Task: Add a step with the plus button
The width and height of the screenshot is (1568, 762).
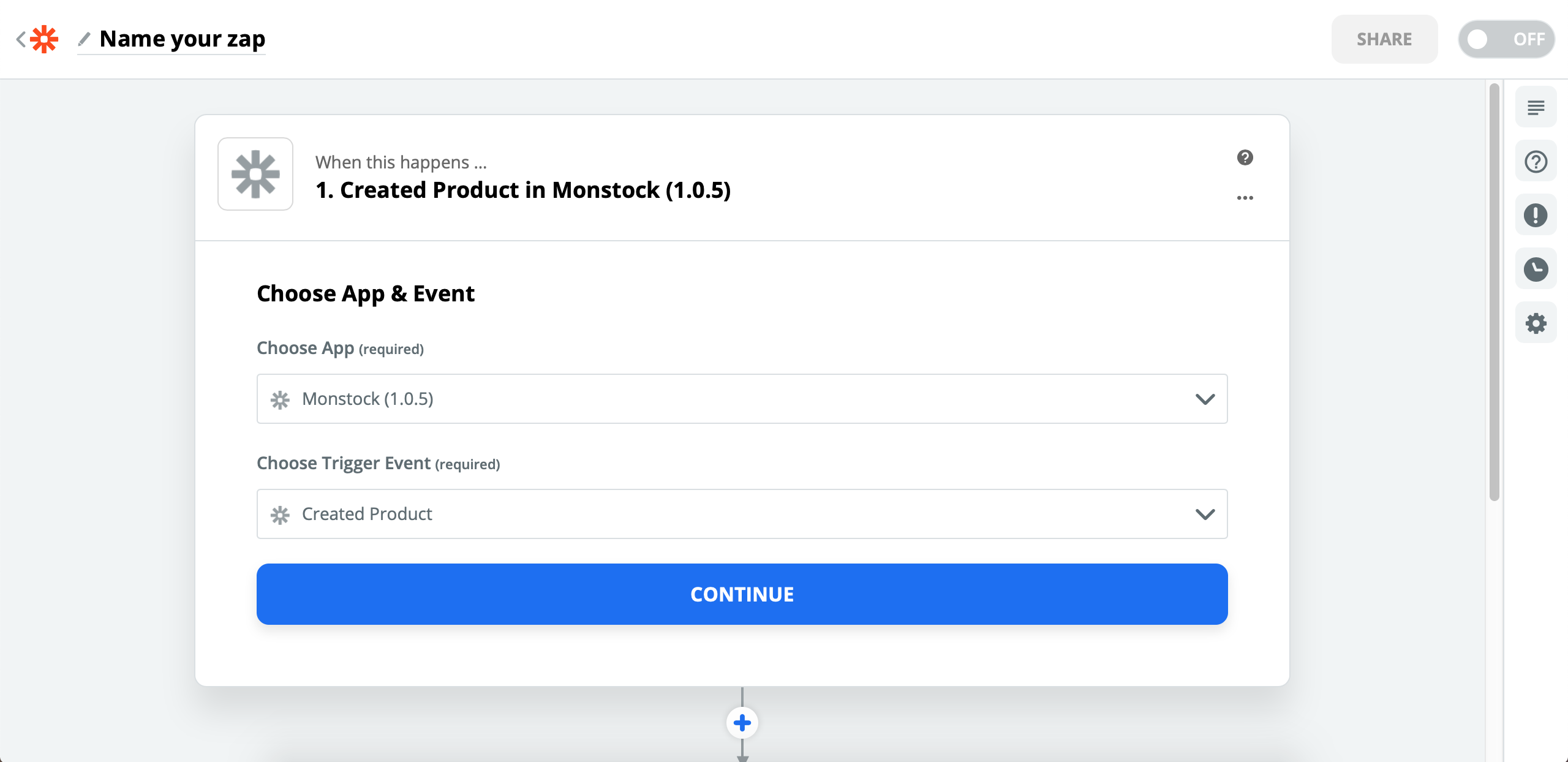Action: (x=742, y=723)
